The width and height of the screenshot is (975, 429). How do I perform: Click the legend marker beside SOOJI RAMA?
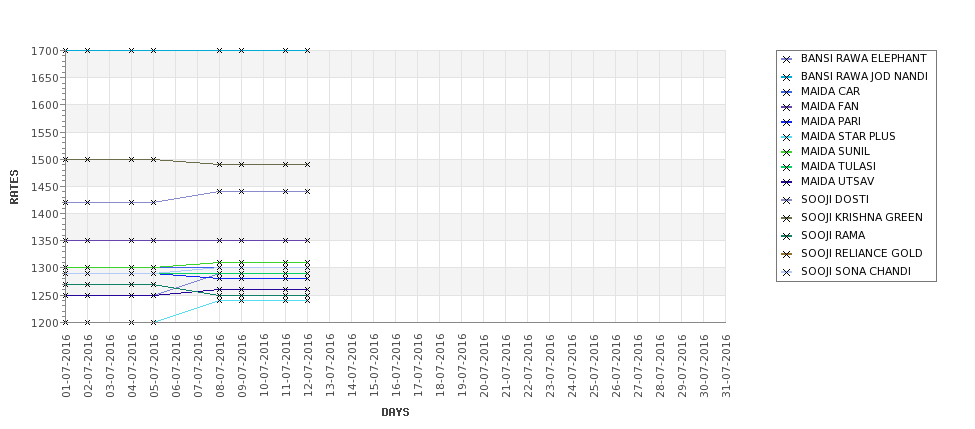tap(787, 236)
